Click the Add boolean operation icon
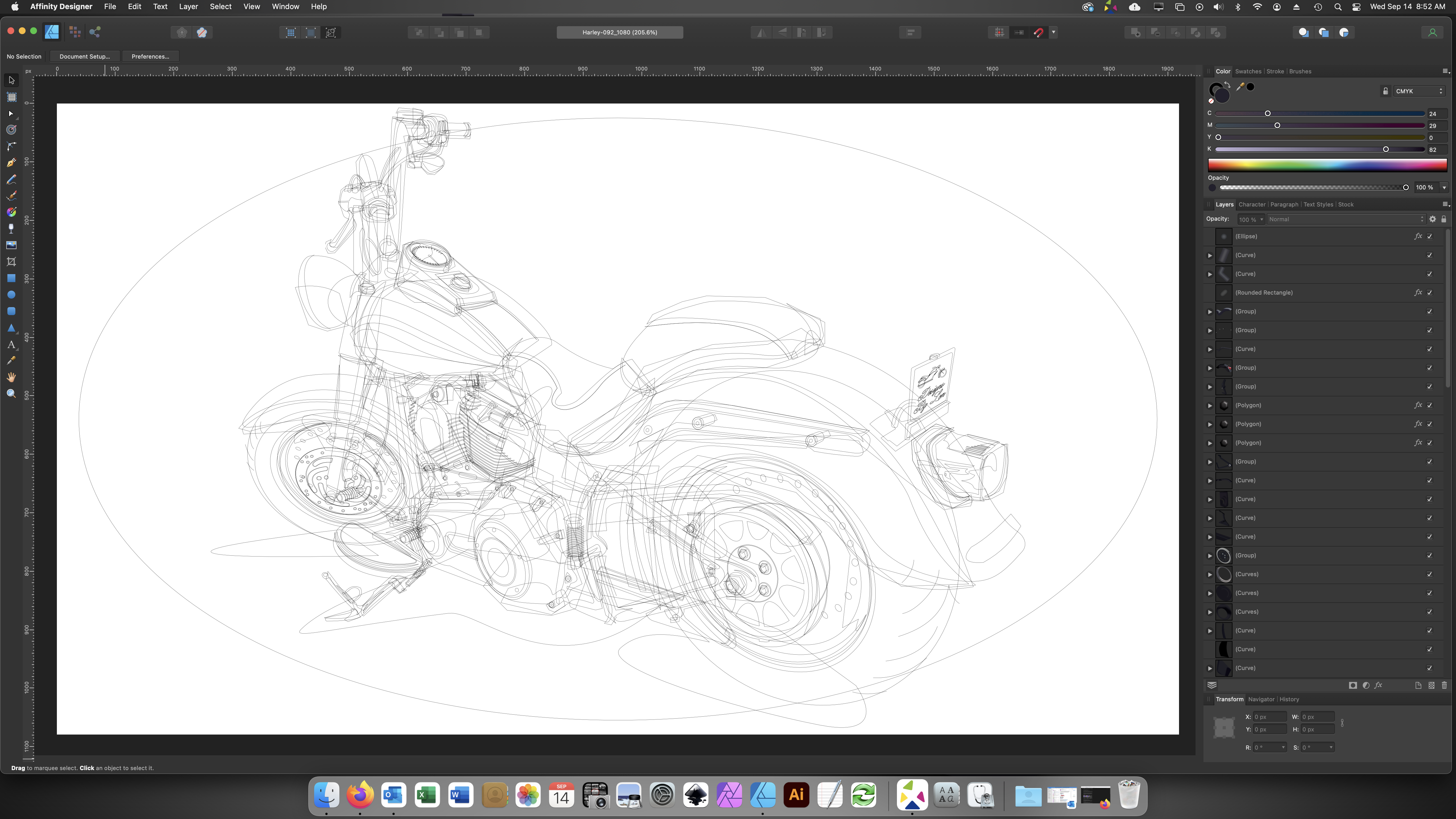Viewport: 1456px width, 819px height. (x=1135, y=33)
